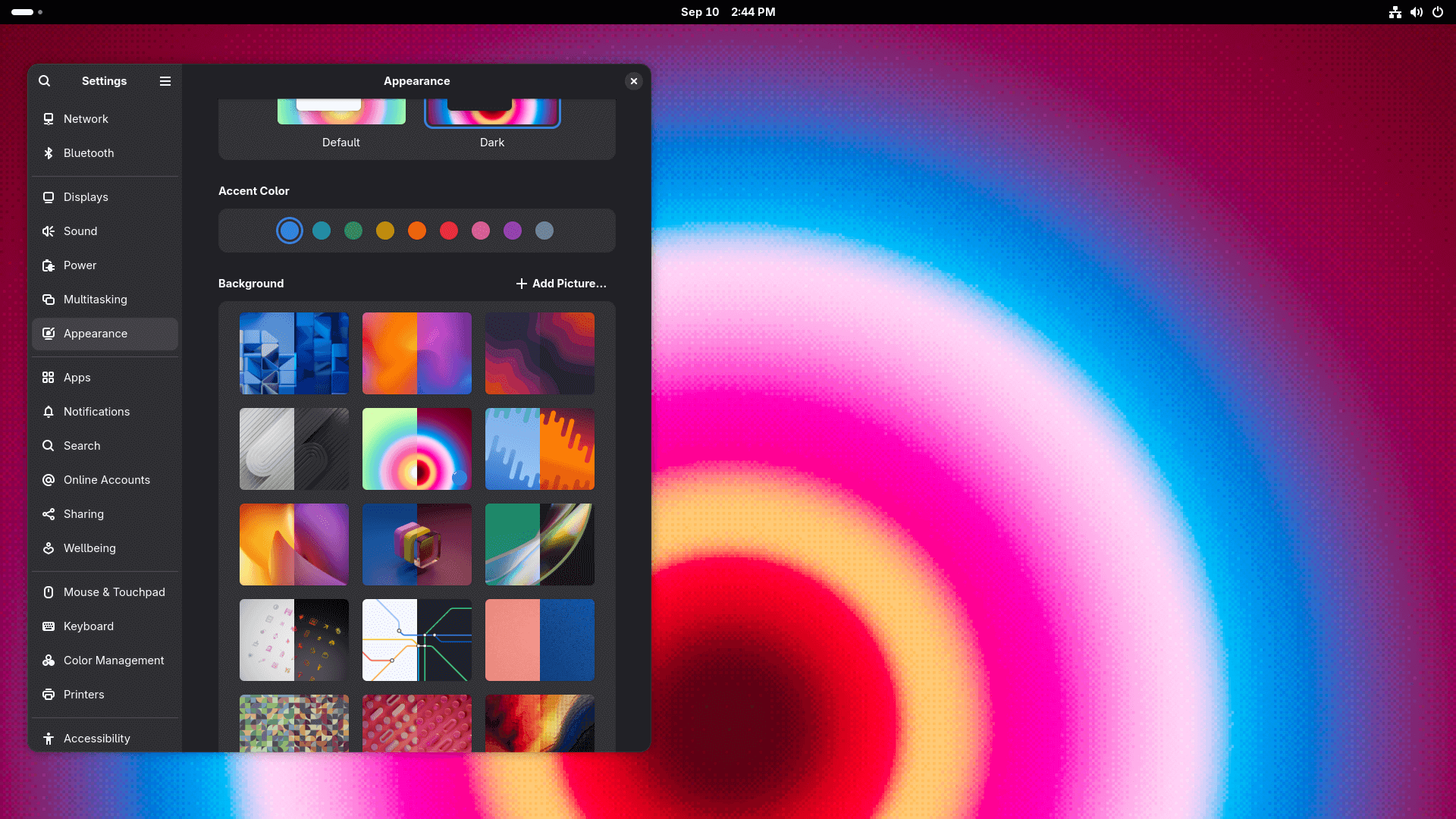The width and height of the screenshot is (1456, 819).
Task: Choose the green accent color swatch
Action: (353, 231)
